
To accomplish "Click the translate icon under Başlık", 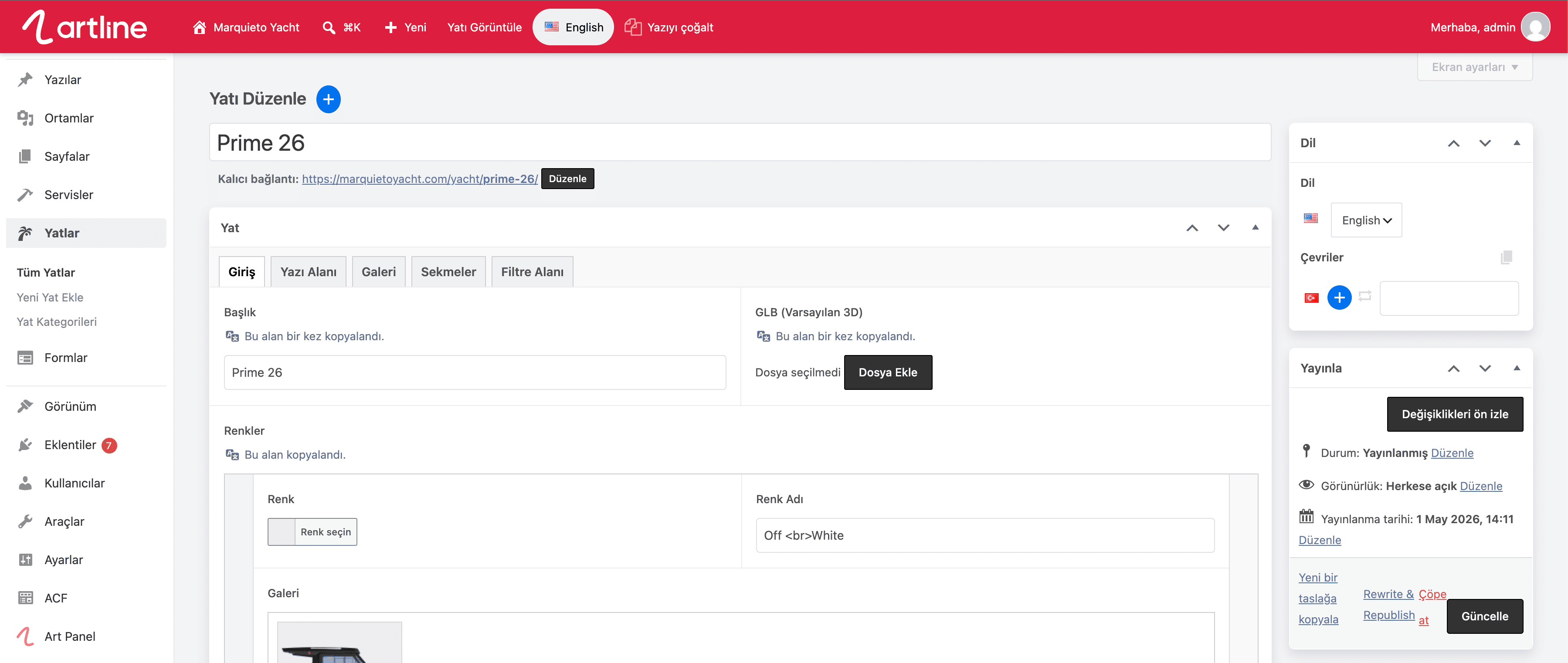I will pyautogui.click(x=232, y=336).
